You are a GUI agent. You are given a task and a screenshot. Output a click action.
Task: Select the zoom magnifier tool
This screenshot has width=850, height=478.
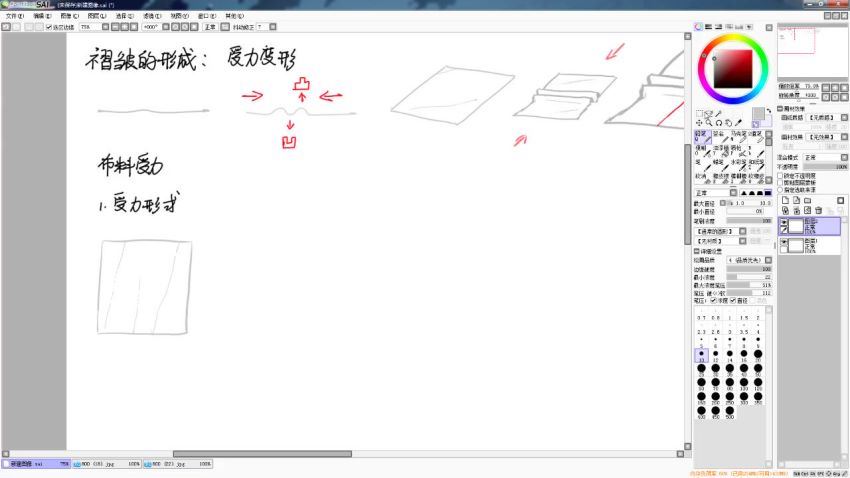(x=709, y=123)
